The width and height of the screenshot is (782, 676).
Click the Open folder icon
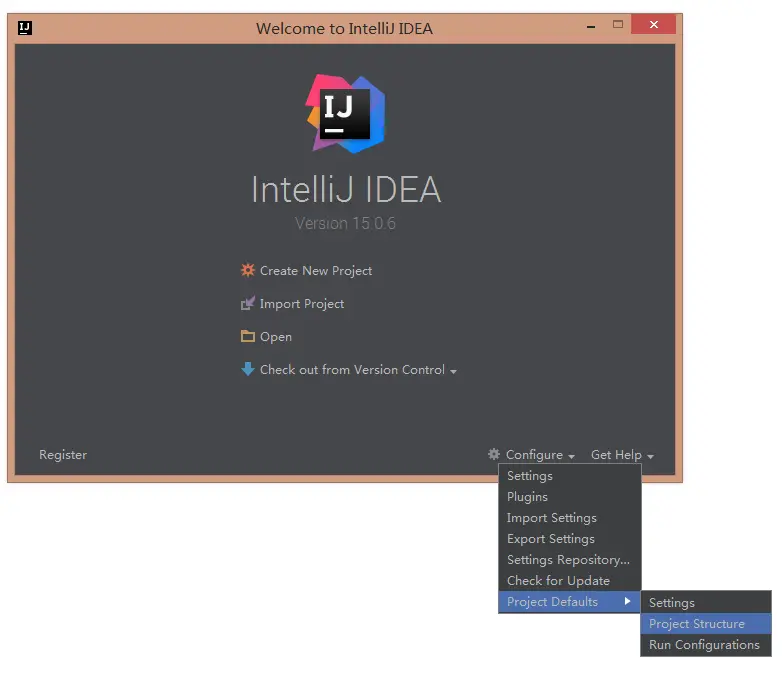pyautogui.click(x=247, y=336)
